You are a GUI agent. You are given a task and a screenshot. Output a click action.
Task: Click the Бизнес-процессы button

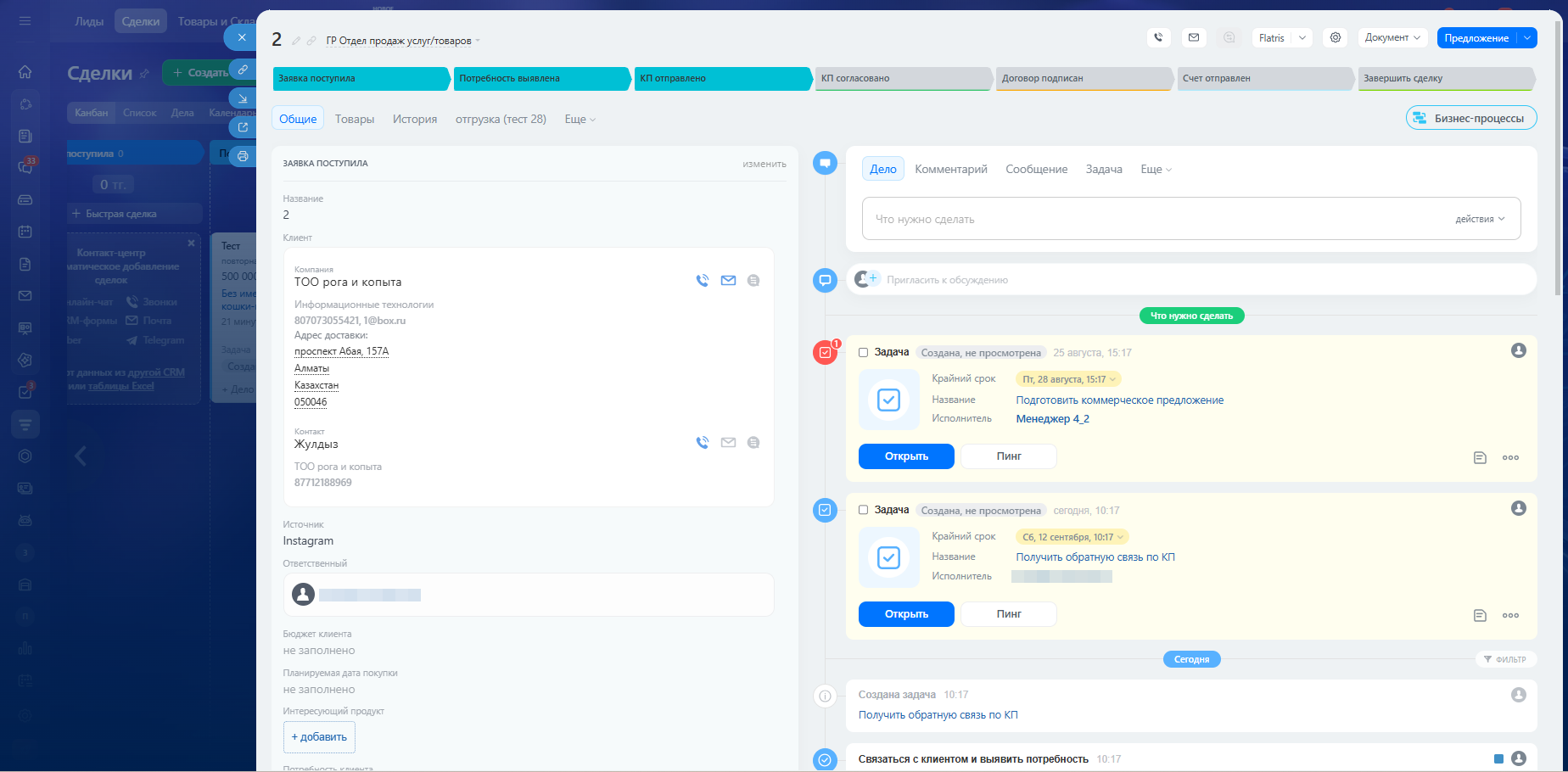1471,118
